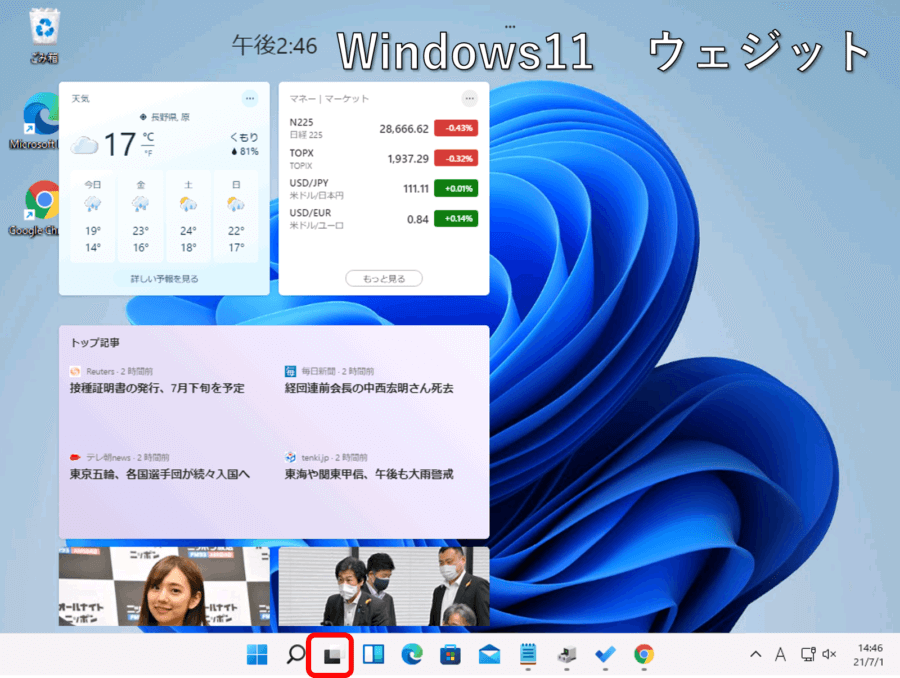Click weather location 長野県, 原

165,117
